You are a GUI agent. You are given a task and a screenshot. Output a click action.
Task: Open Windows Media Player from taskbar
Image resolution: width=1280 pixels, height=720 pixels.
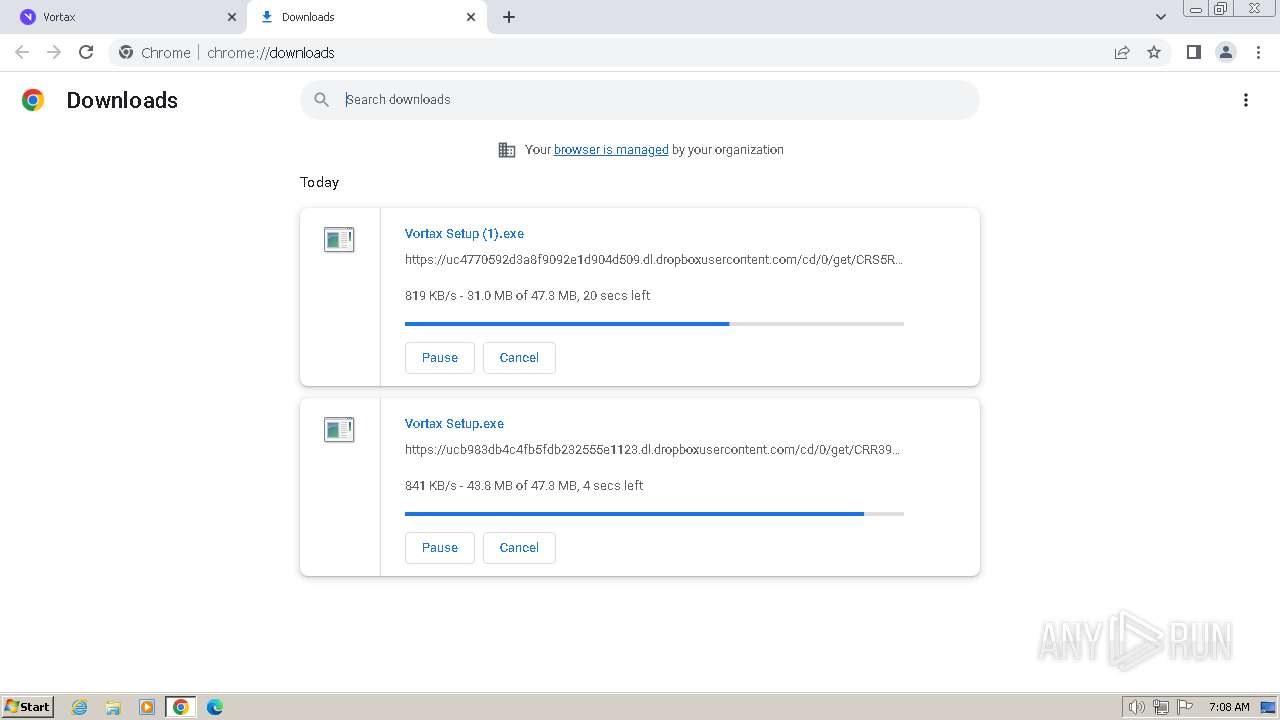pyautogui.click(x=147, y=707)
